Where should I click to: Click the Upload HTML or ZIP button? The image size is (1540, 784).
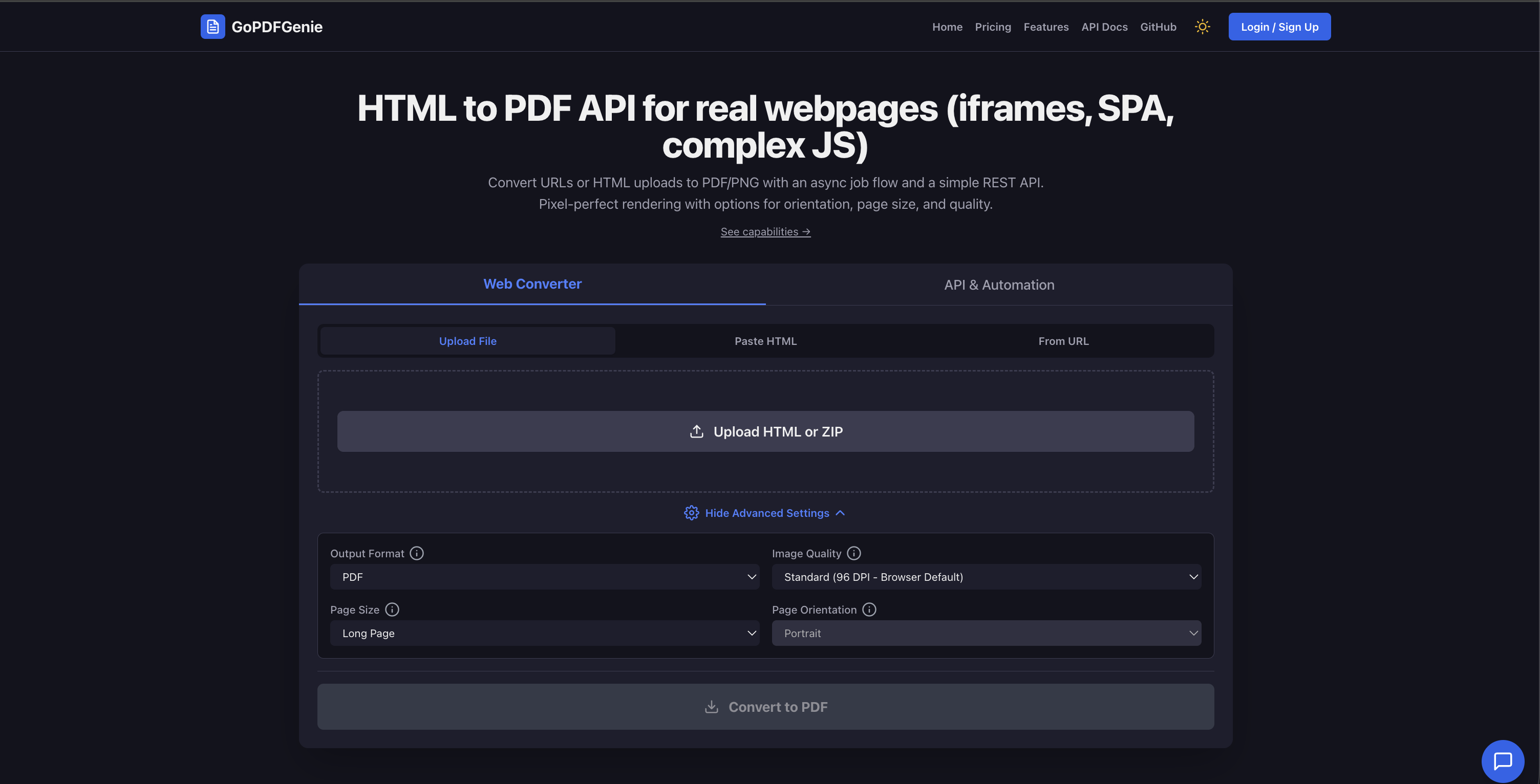tap(765, 431)
